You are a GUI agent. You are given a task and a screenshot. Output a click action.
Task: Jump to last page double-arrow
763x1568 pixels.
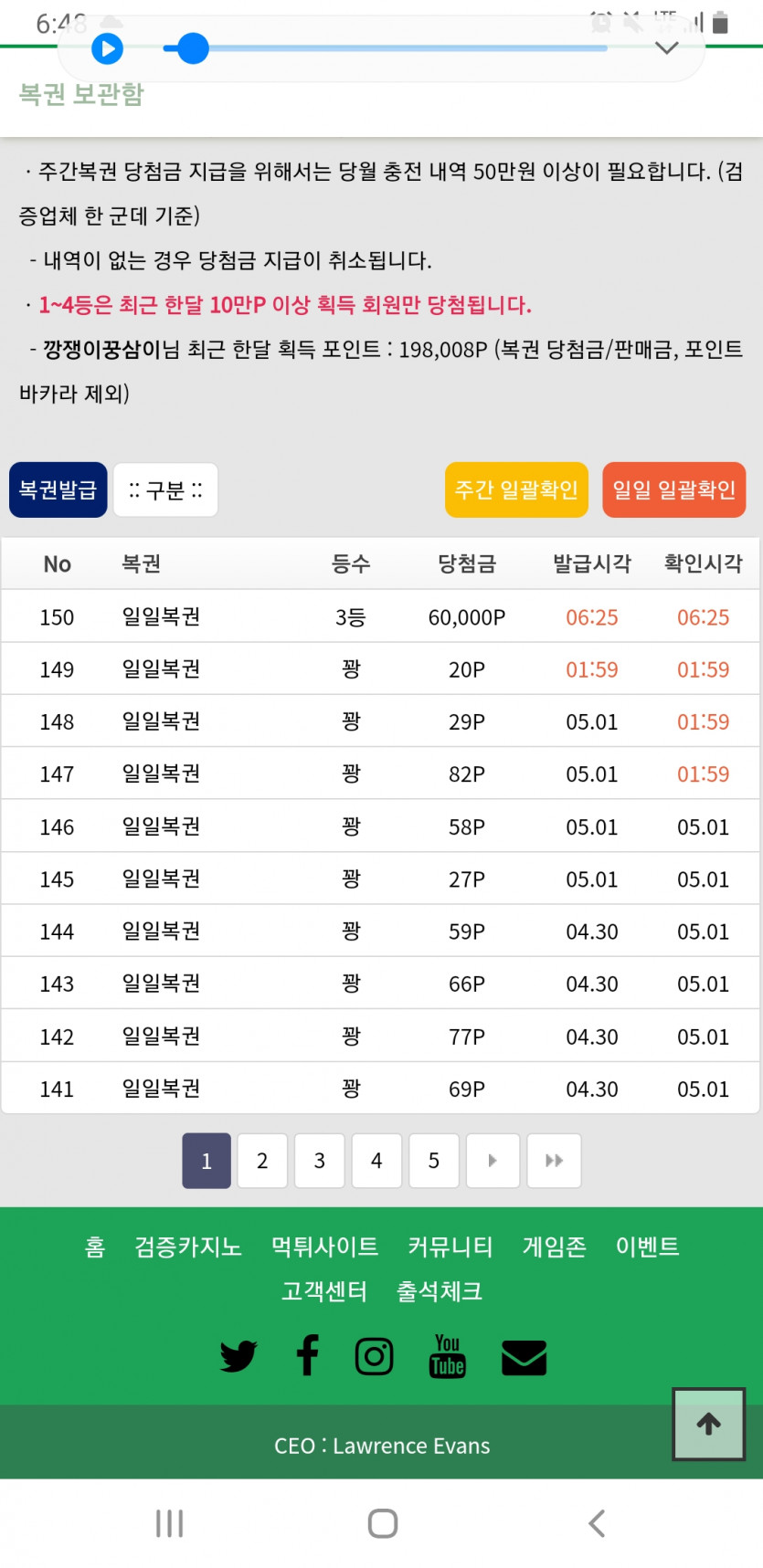click(554, 1161)
